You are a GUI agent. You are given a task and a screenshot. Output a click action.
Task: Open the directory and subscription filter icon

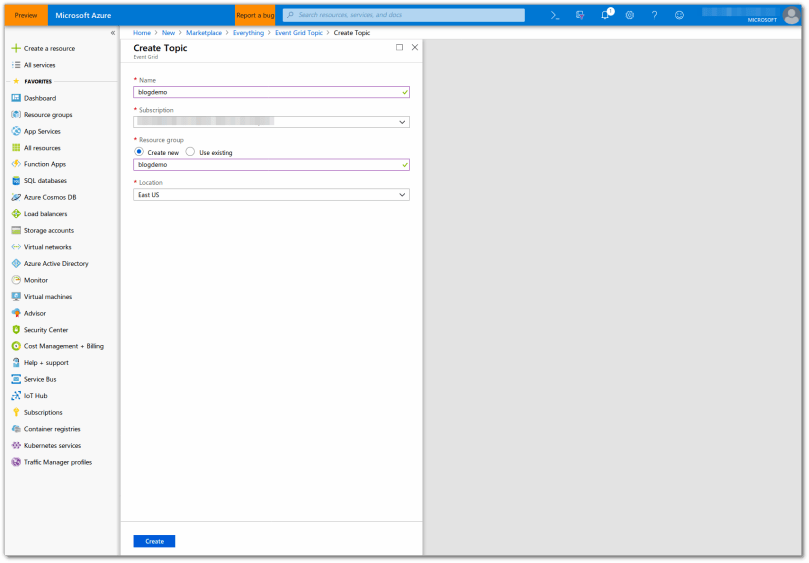point(580,15)
